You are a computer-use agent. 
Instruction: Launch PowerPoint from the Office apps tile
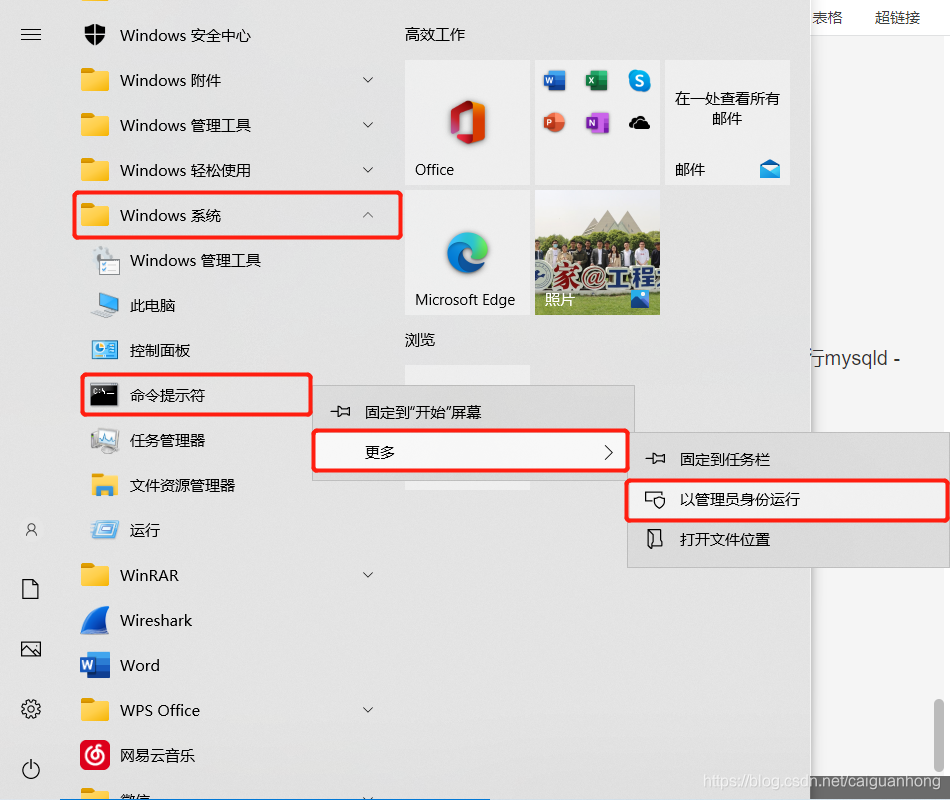coord(554,123)
